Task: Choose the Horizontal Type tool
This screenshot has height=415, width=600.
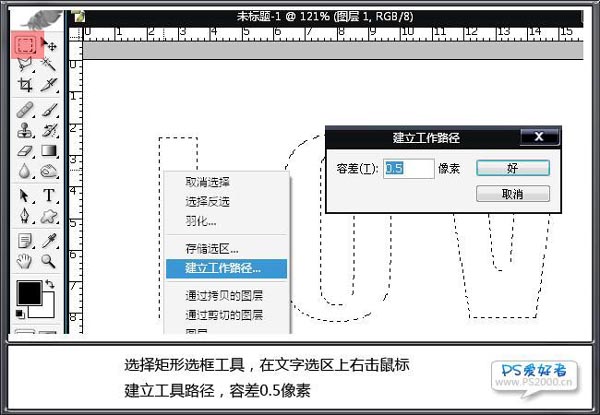Action: (x=49, y=194)
